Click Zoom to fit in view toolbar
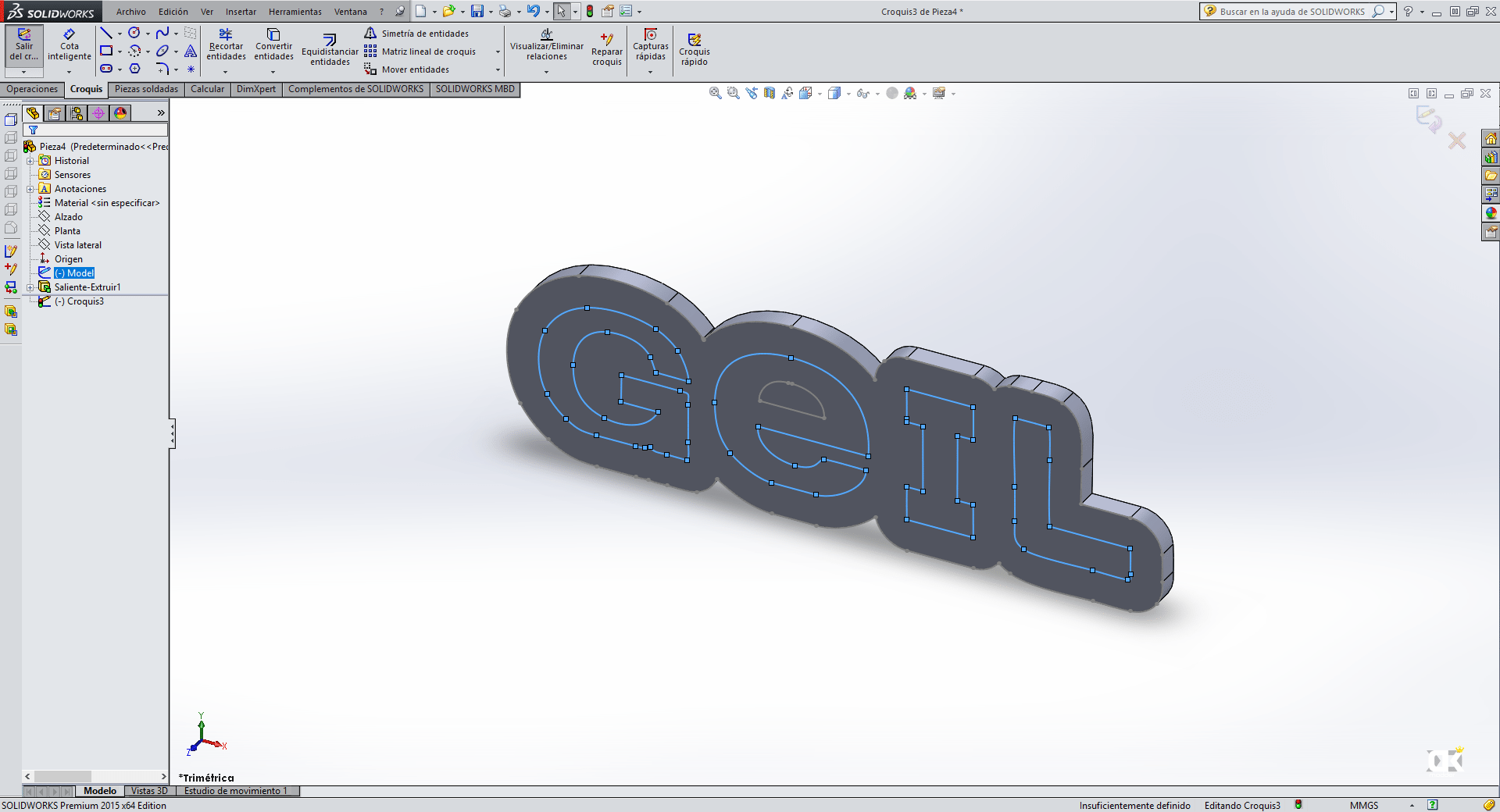This screenshot has height=812, width=1500. coord(715,93)
